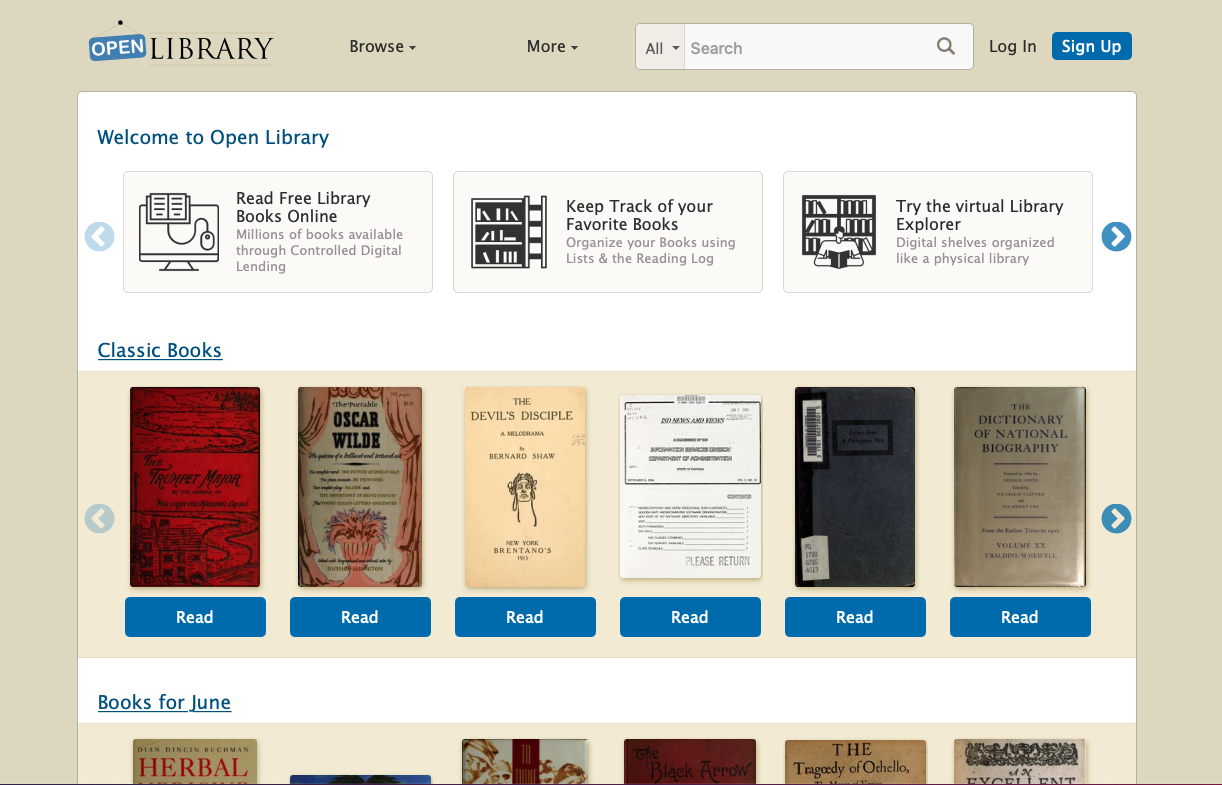Click the Oscar Wilde book cover thumbnail

[360, 486]
